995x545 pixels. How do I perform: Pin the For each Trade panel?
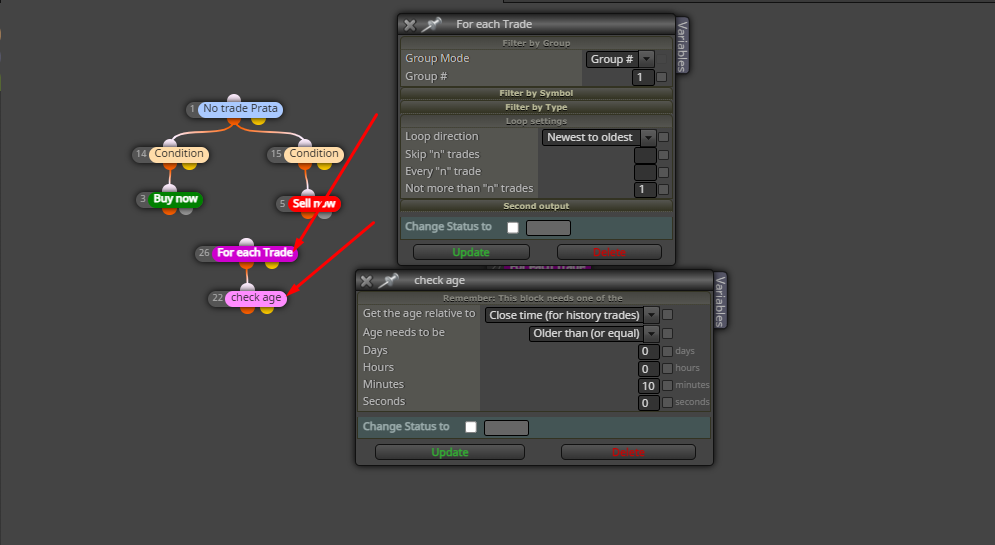click(x=432, y=25)
